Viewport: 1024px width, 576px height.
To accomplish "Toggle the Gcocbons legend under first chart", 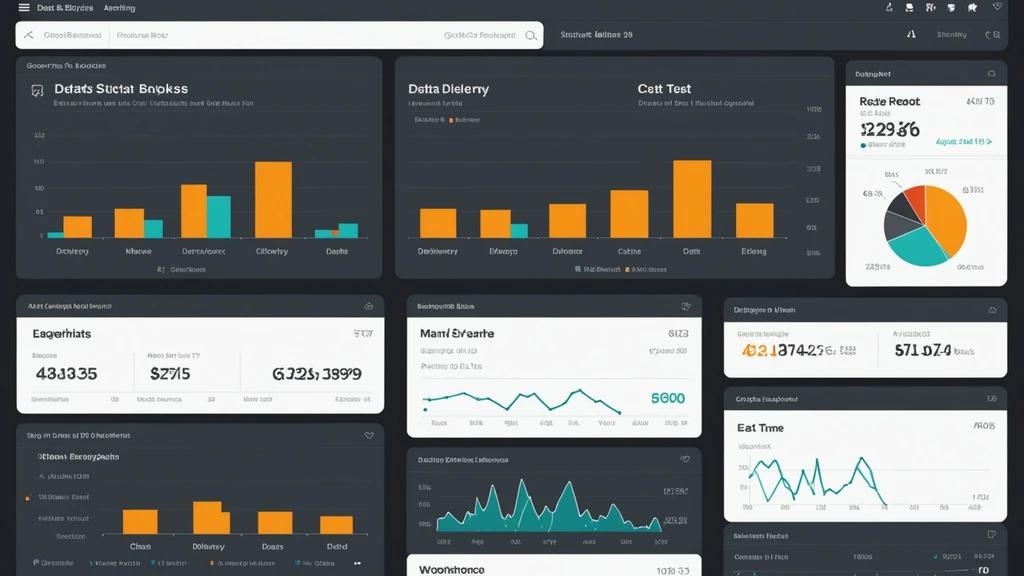I will click(x=182, y=269).
